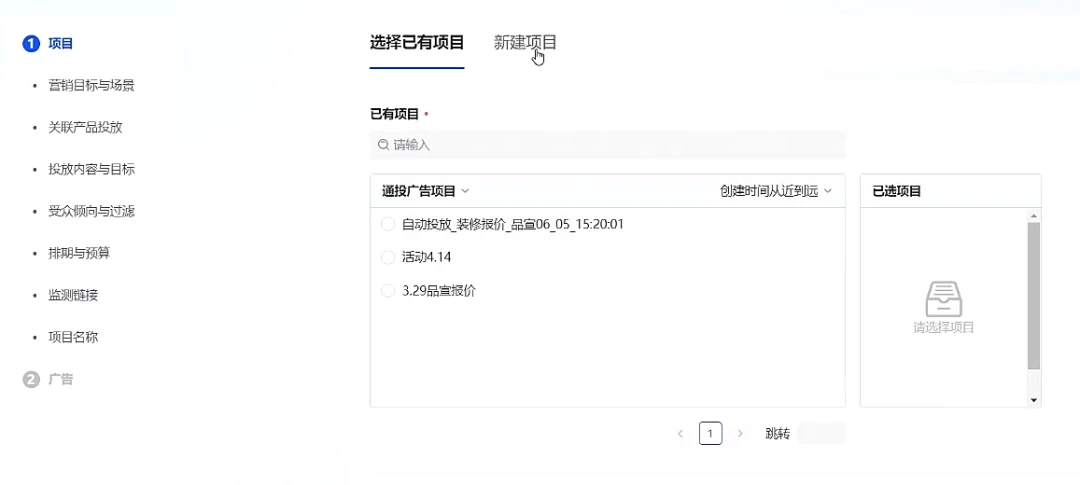
Task: Expand 创建时间从近到远 sort dropdown
Action: 775,191
